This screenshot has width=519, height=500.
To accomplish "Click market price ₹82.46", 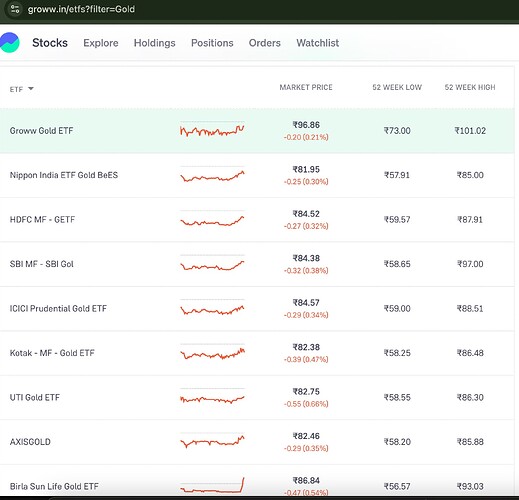I will point(306,436).
